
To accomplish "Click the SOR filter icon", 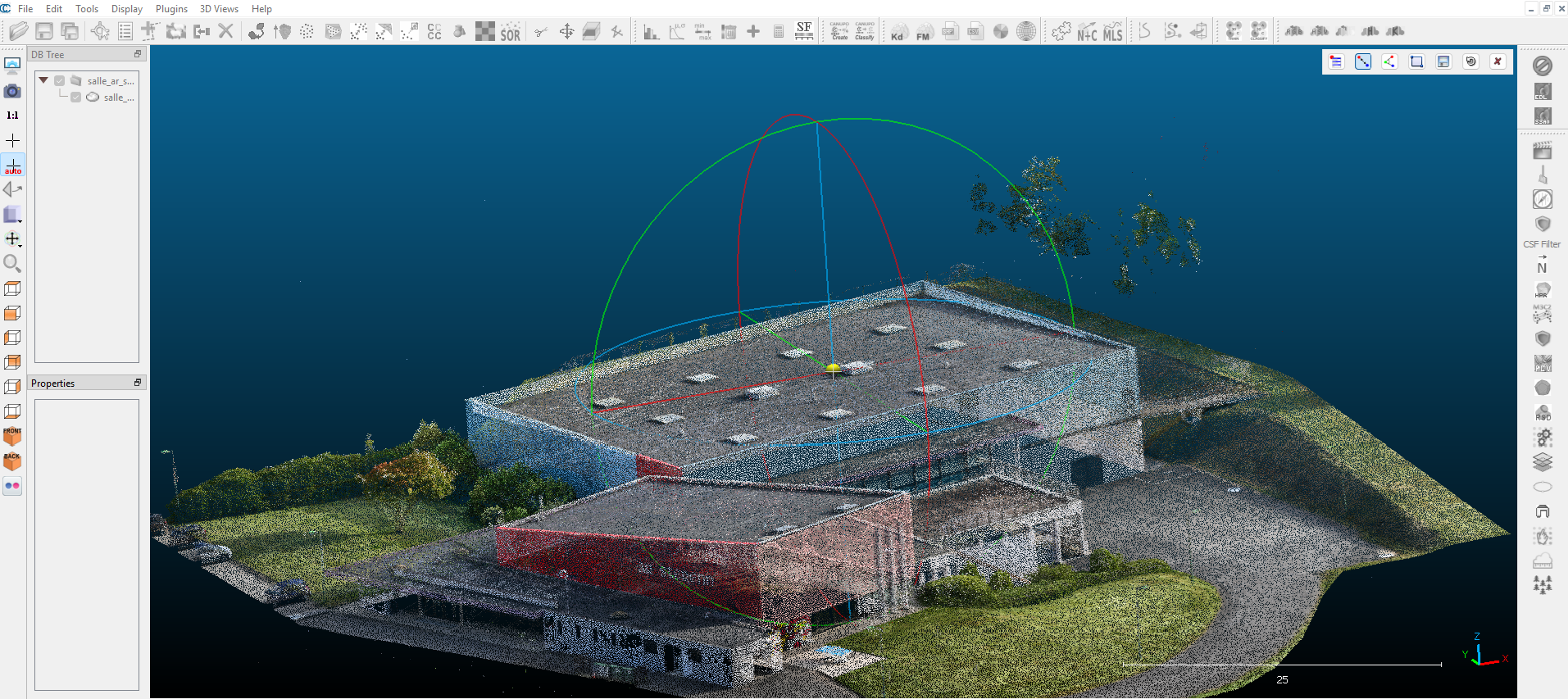I will [x=510, y=31].
